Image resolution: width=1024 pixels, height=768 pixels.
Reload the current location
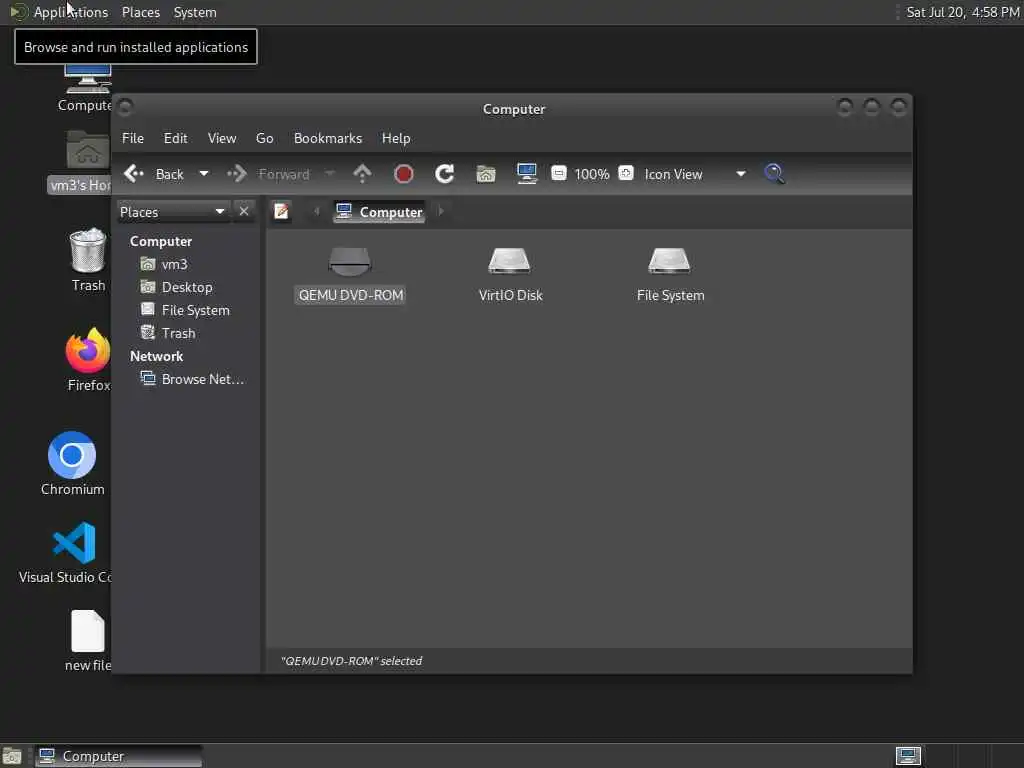(445, 174)
